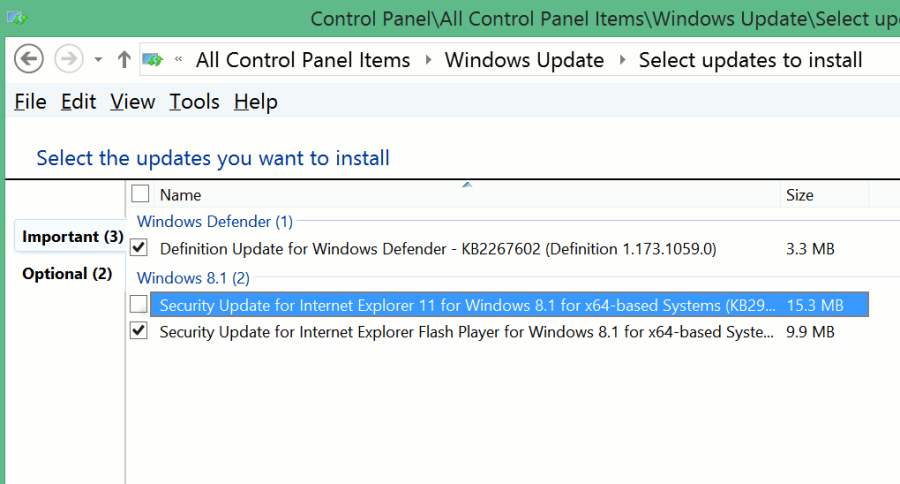Viewport: 900px width, 484px height.
Task: Sort updates by Size column header
Action: (800, 195)
